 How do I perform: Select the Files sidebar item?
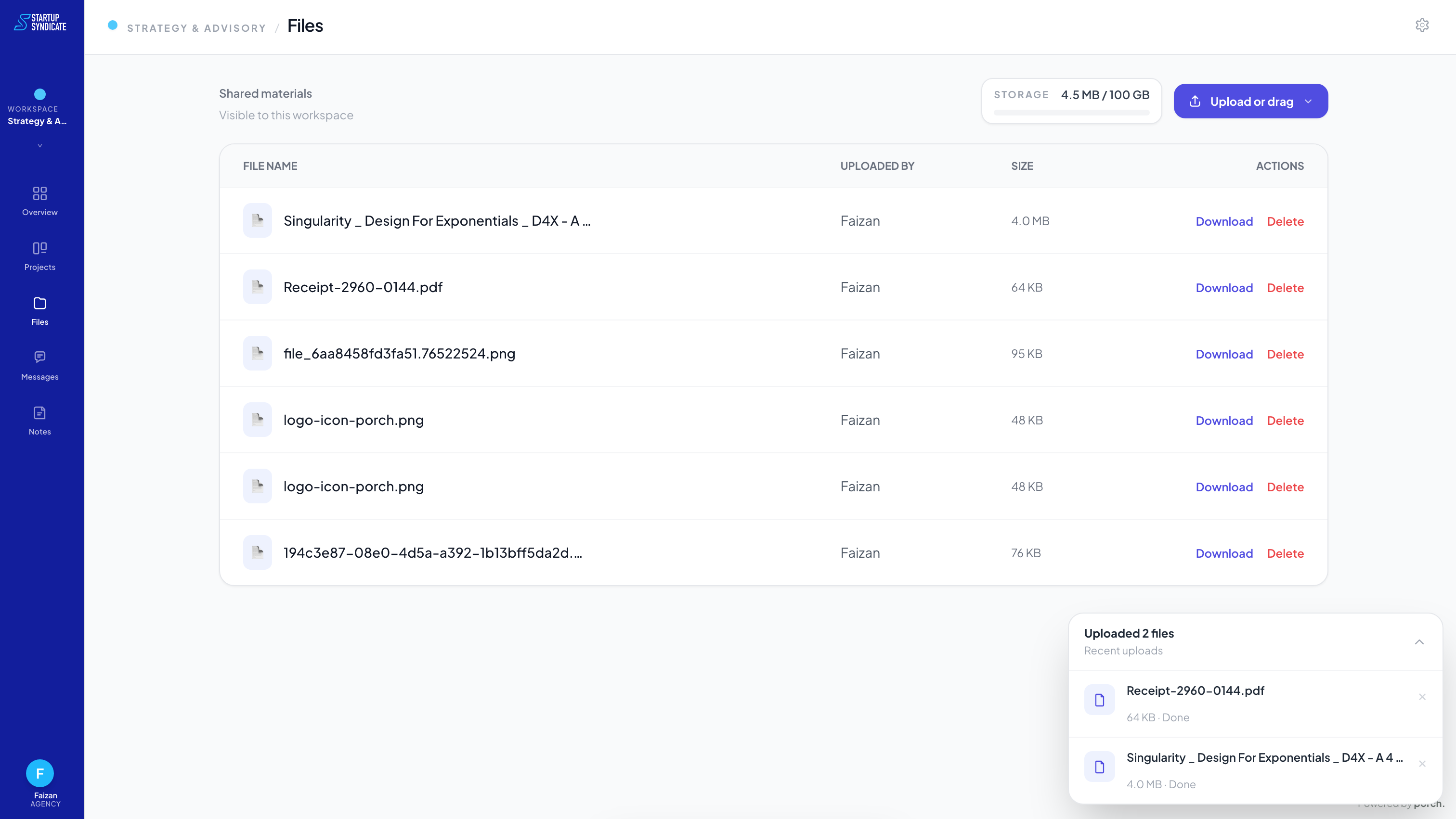(39, 311)
